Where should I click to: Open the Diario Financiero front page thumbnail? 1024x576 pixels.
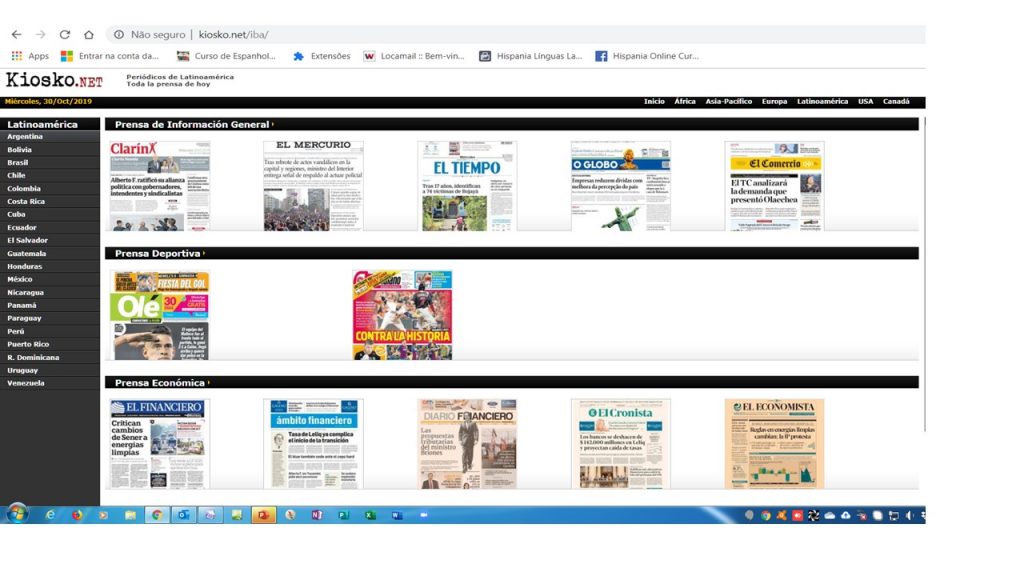(467, 444)
